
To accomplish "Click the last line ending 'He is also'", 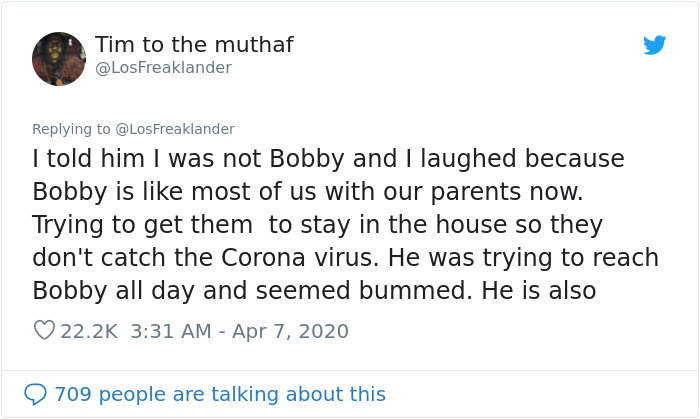I will tap(314, 291).
